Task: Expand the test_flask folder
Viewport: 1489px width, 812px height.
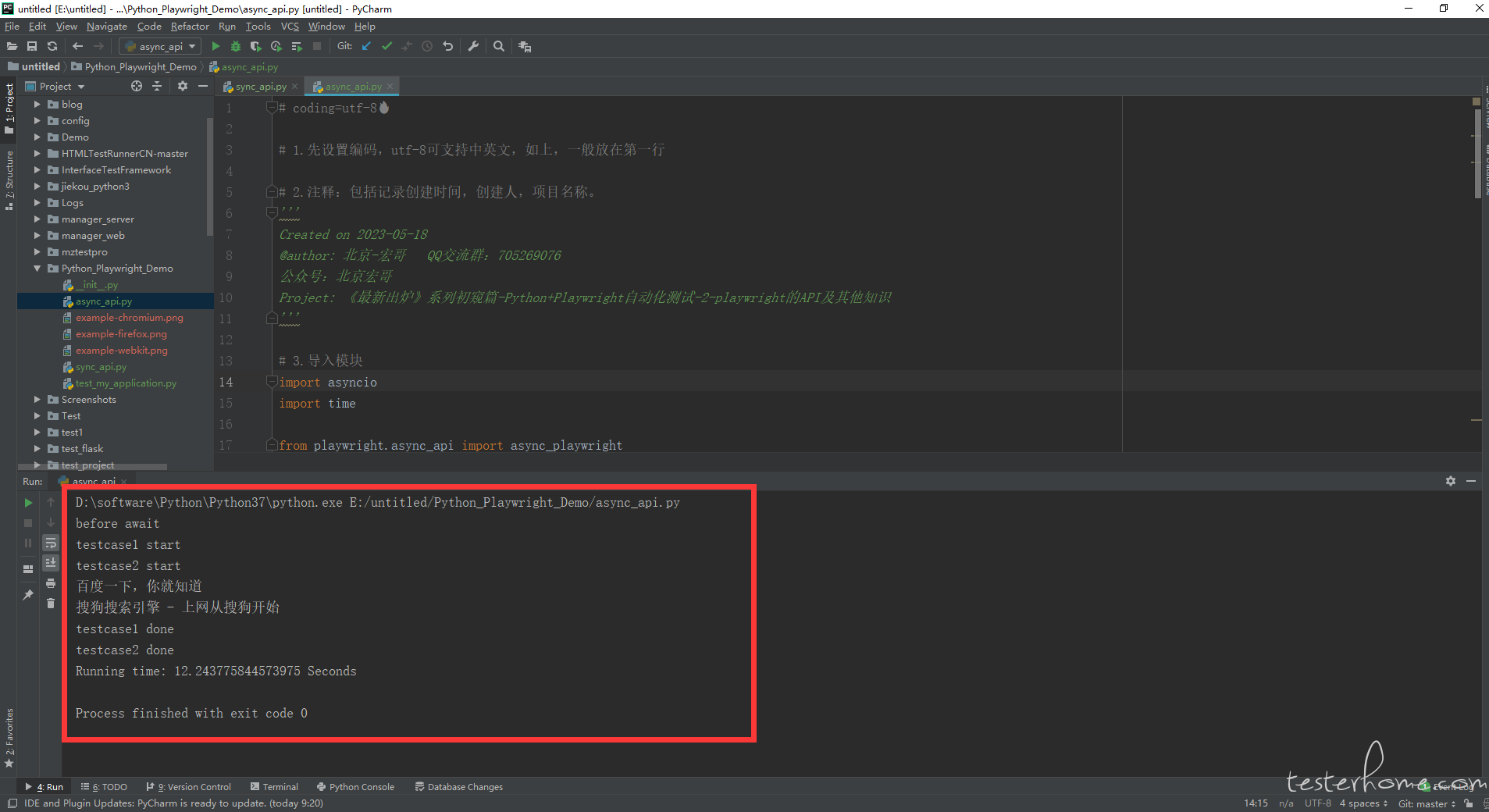Action: [37, 448]
